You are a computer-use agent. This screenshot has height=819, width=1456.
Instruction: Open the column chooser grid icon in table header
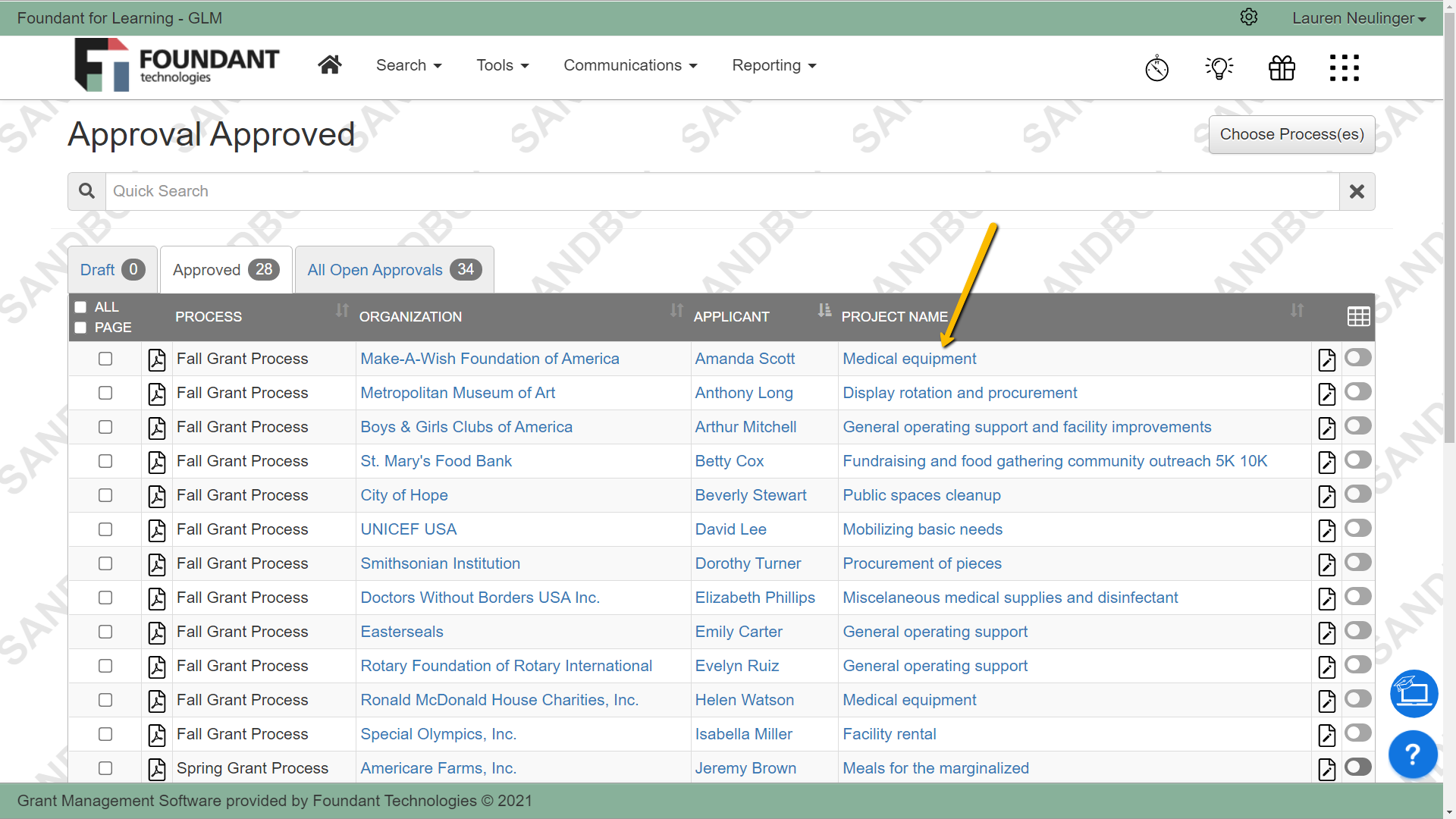pos(1358,316)
